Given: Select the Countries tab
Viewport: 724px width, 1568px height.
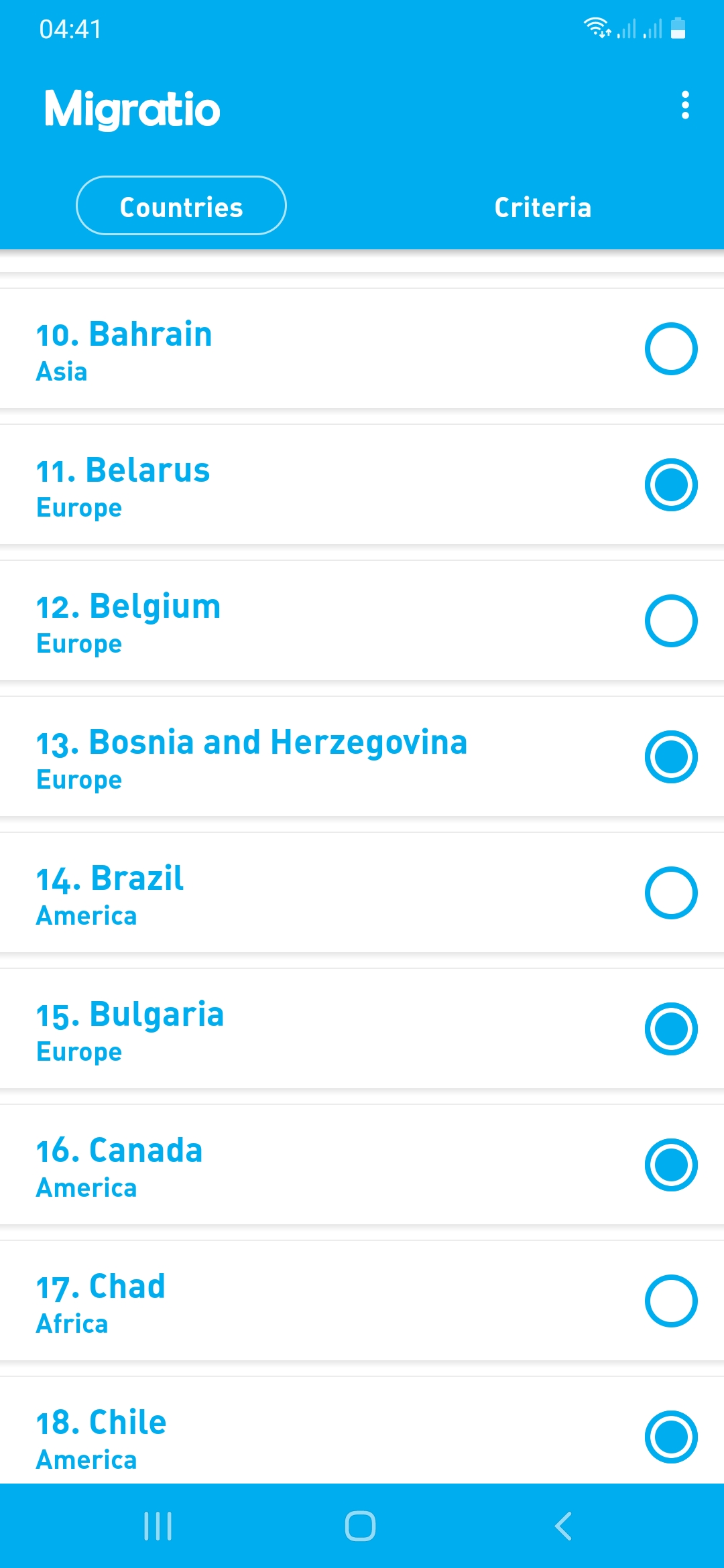Looking at the screenshot, I should pyautogui.click(x=181, y=206).
